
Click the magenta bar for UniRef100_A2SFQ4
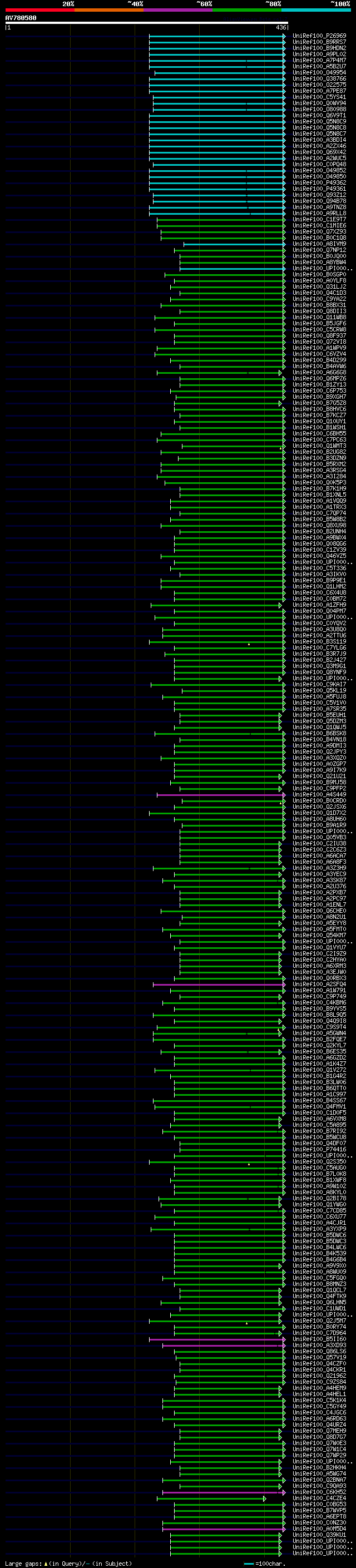(x=219, y=985)
